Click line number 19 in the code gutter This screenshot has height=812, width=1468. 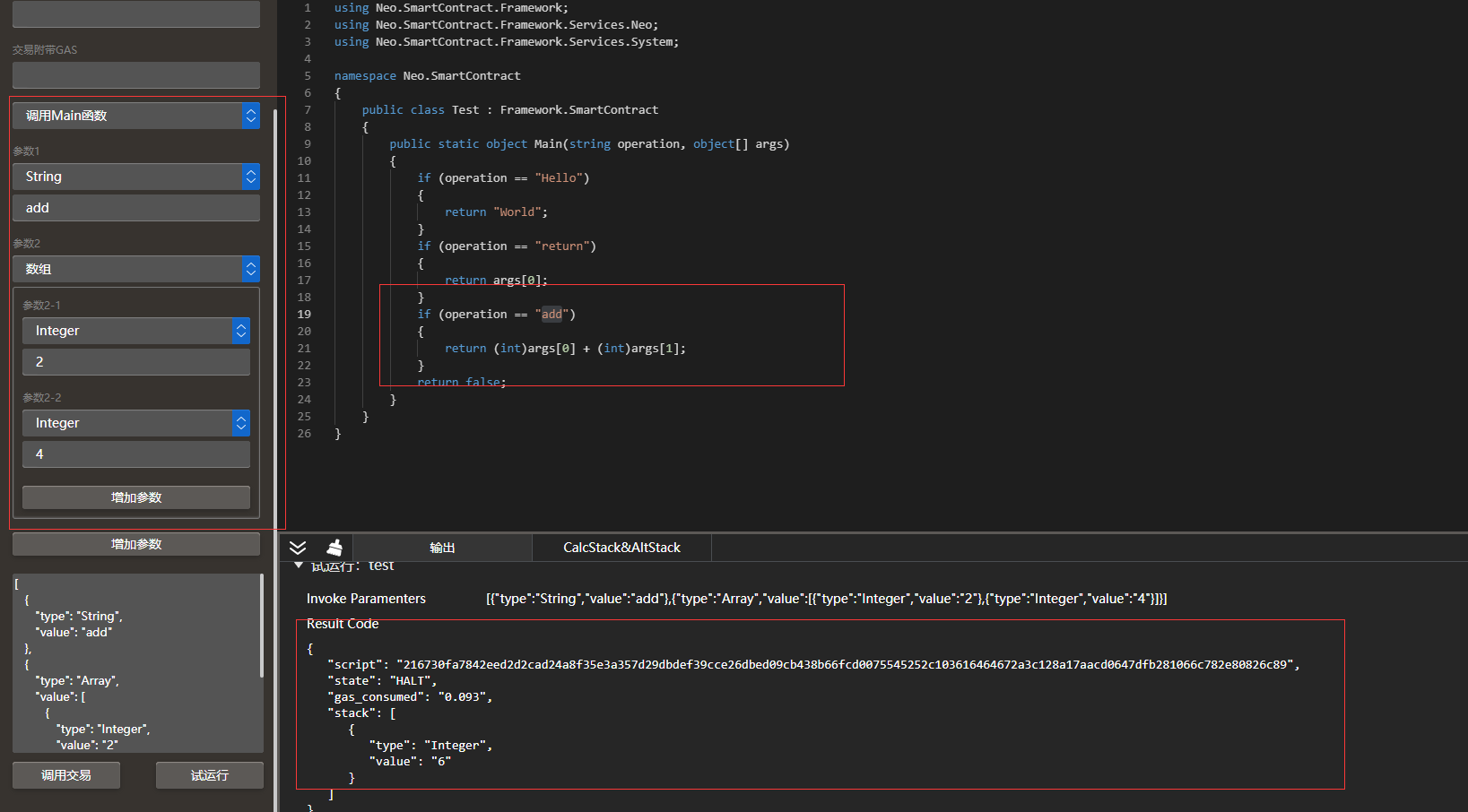pyautogui.click(x=304, y=315)
